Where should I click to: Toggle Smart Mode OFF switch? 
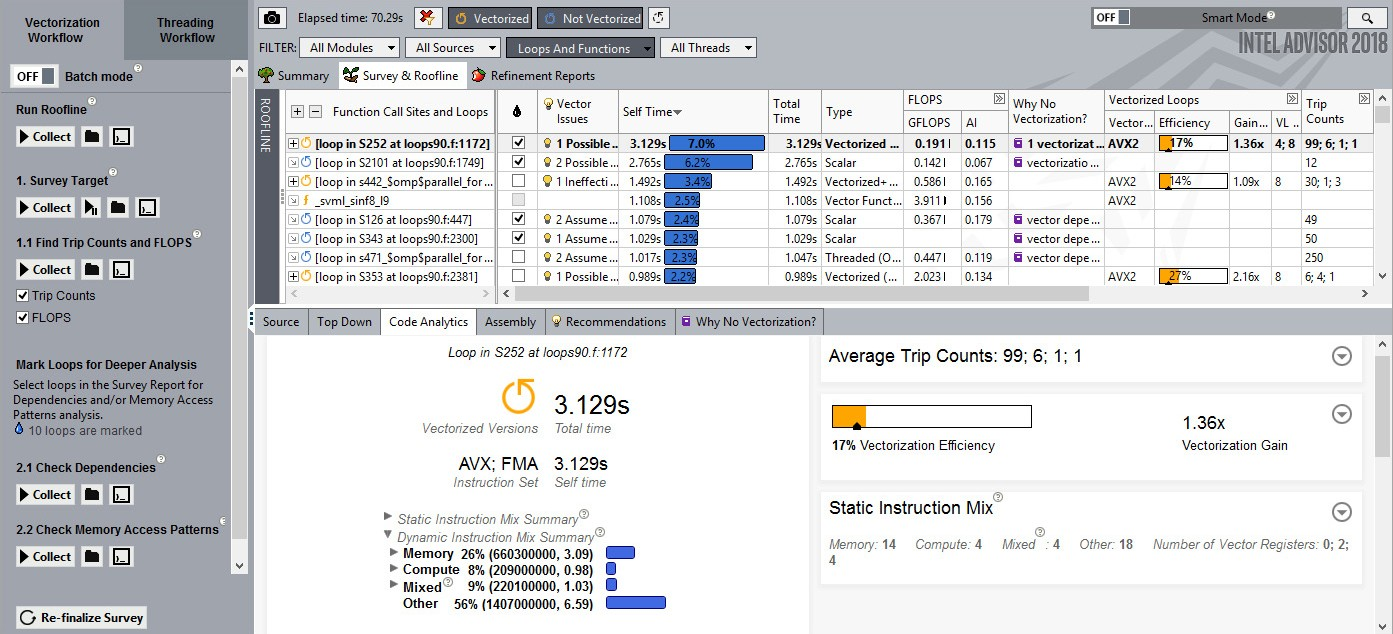coord(1111,18)
